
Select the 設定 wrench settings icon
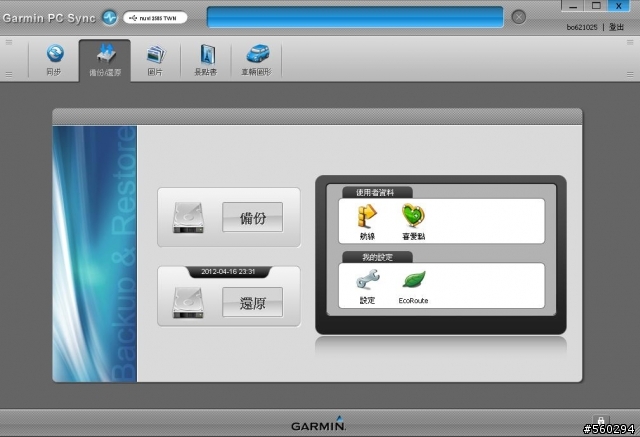click(367, 286)
